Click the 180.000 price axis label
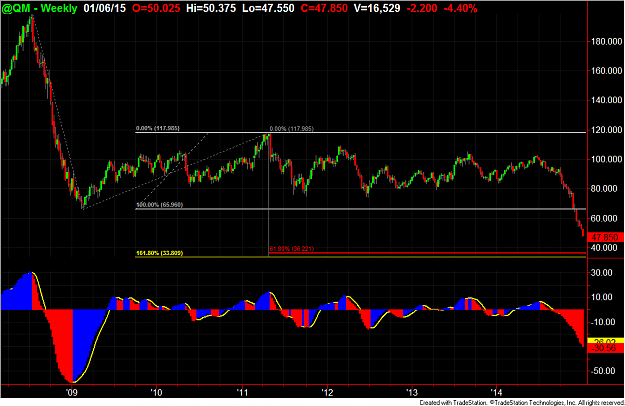This screenshot has width=625, height=406. click(606, 42)
